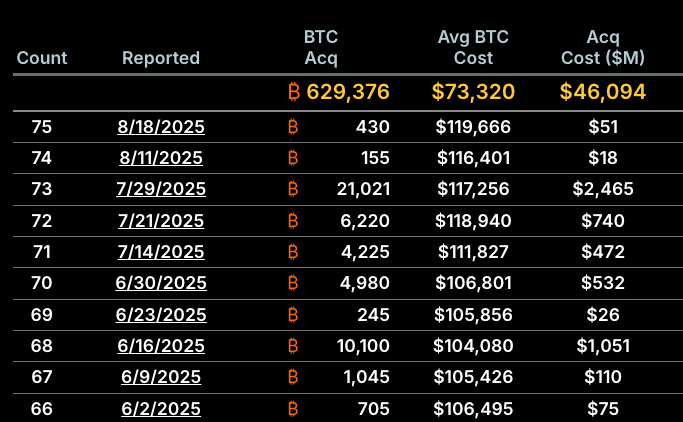
Task: Click the Bitcoin icon next to 6,220
Action: tap(293, 221)
